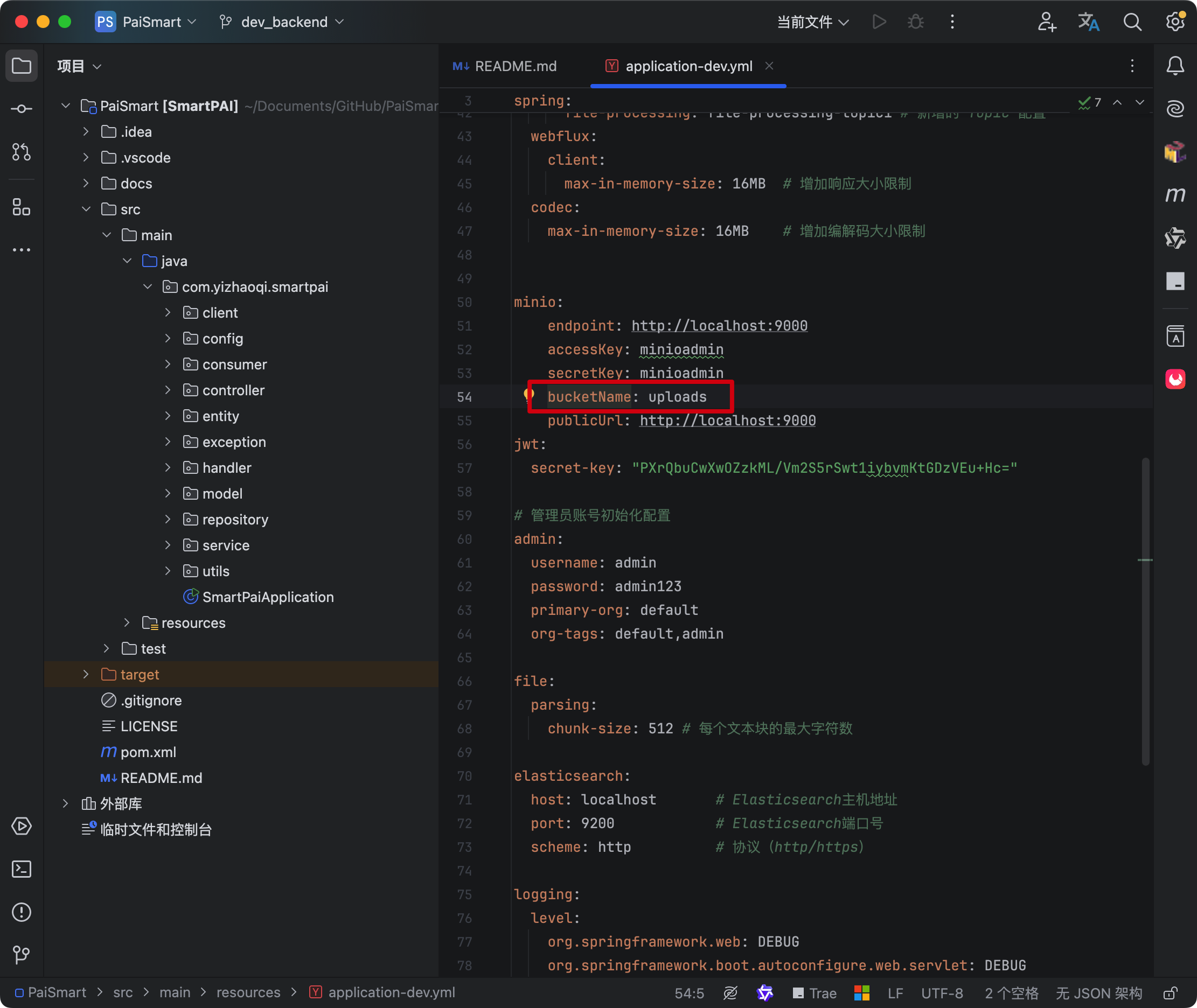Open the Pull Requests sidebar icon
1197x1008 pixels.
click(21, 151)
